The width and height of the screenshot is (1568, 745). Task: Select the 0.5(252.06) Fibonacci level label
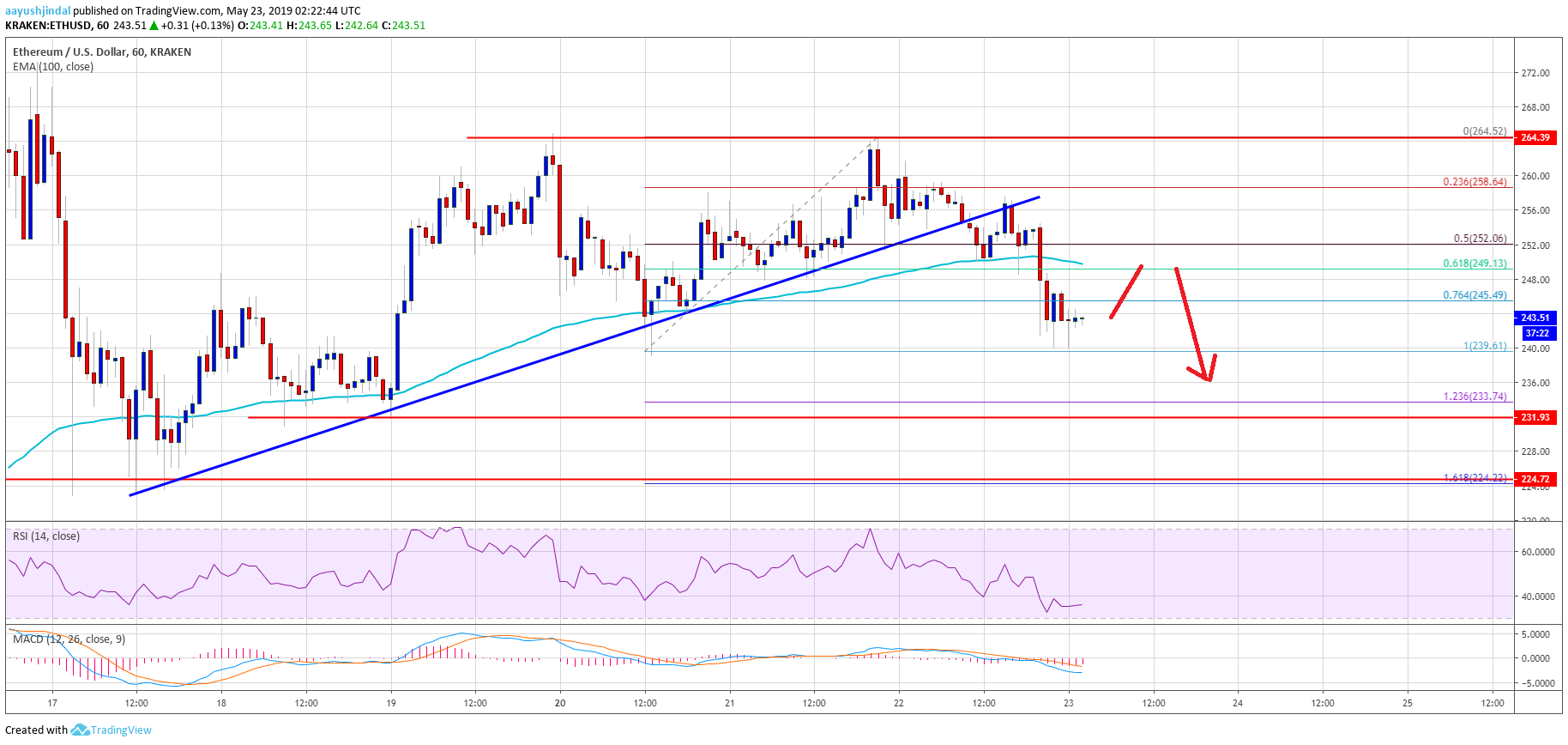tap(1480, 239)
